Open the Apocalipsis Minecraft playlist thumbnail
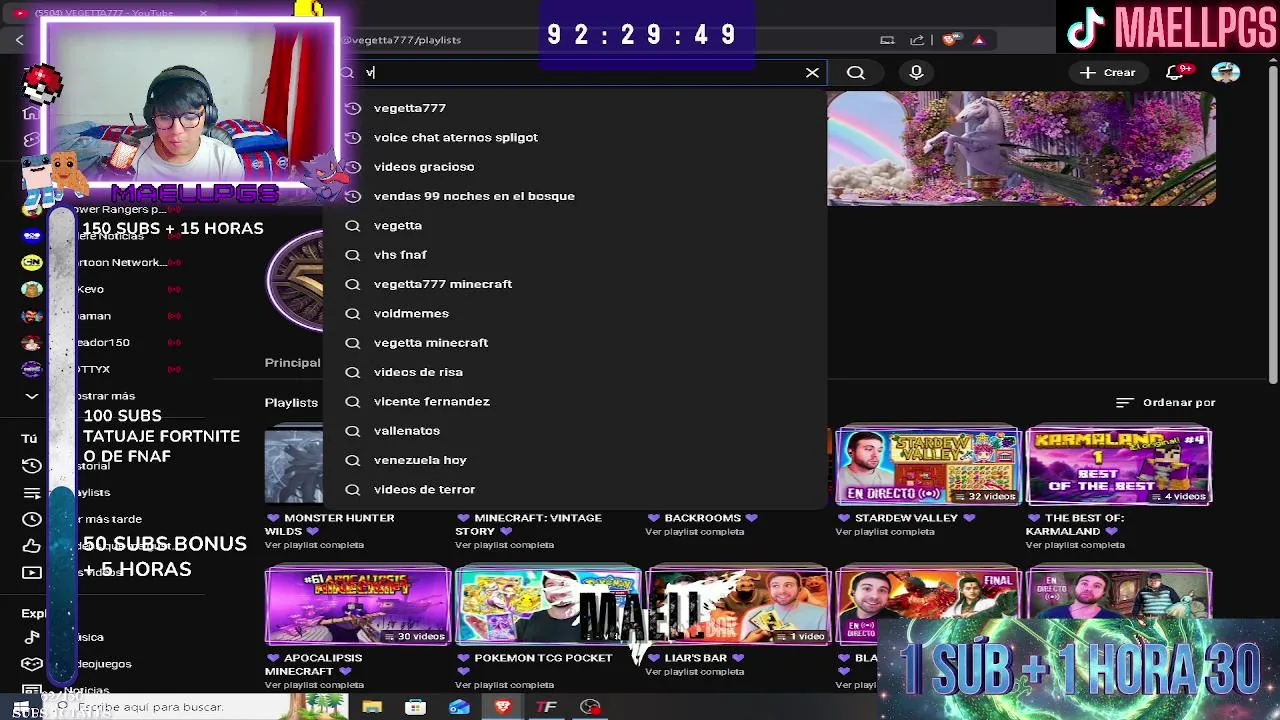 358,606
